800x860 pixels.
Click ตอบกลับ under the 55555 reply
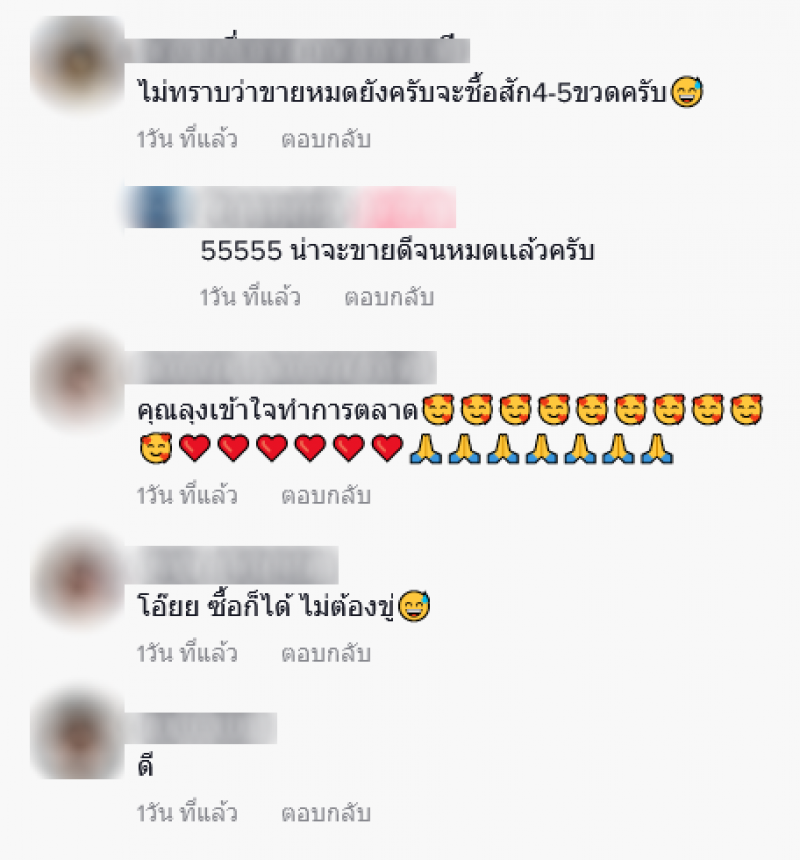tap(389, 297)
